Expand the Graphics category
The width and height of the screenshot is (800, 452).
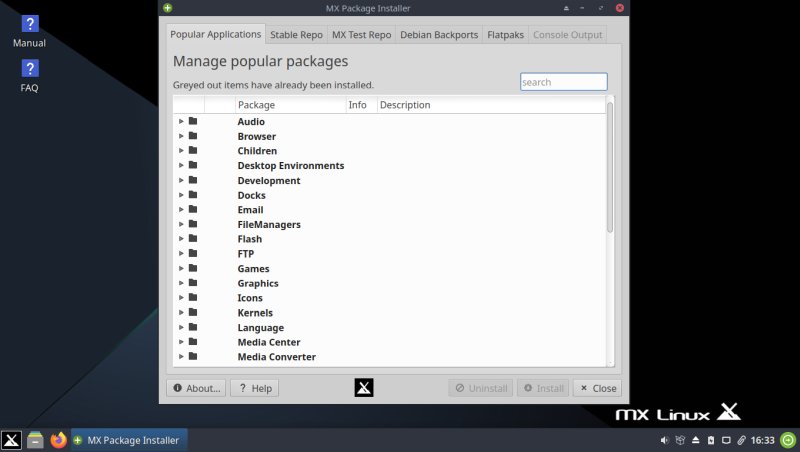181,283
